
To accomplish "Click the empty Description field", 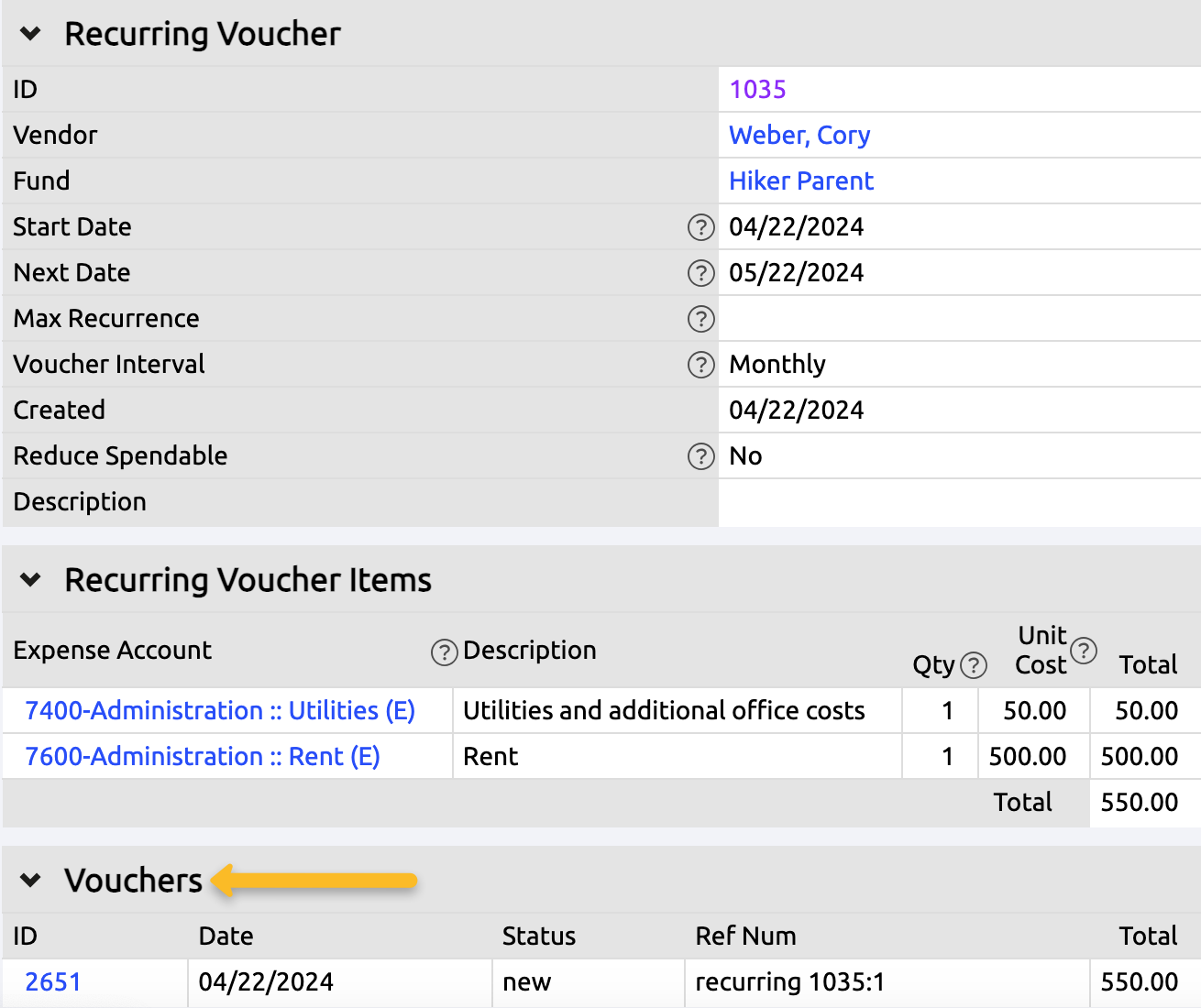I will pos(958,502).
